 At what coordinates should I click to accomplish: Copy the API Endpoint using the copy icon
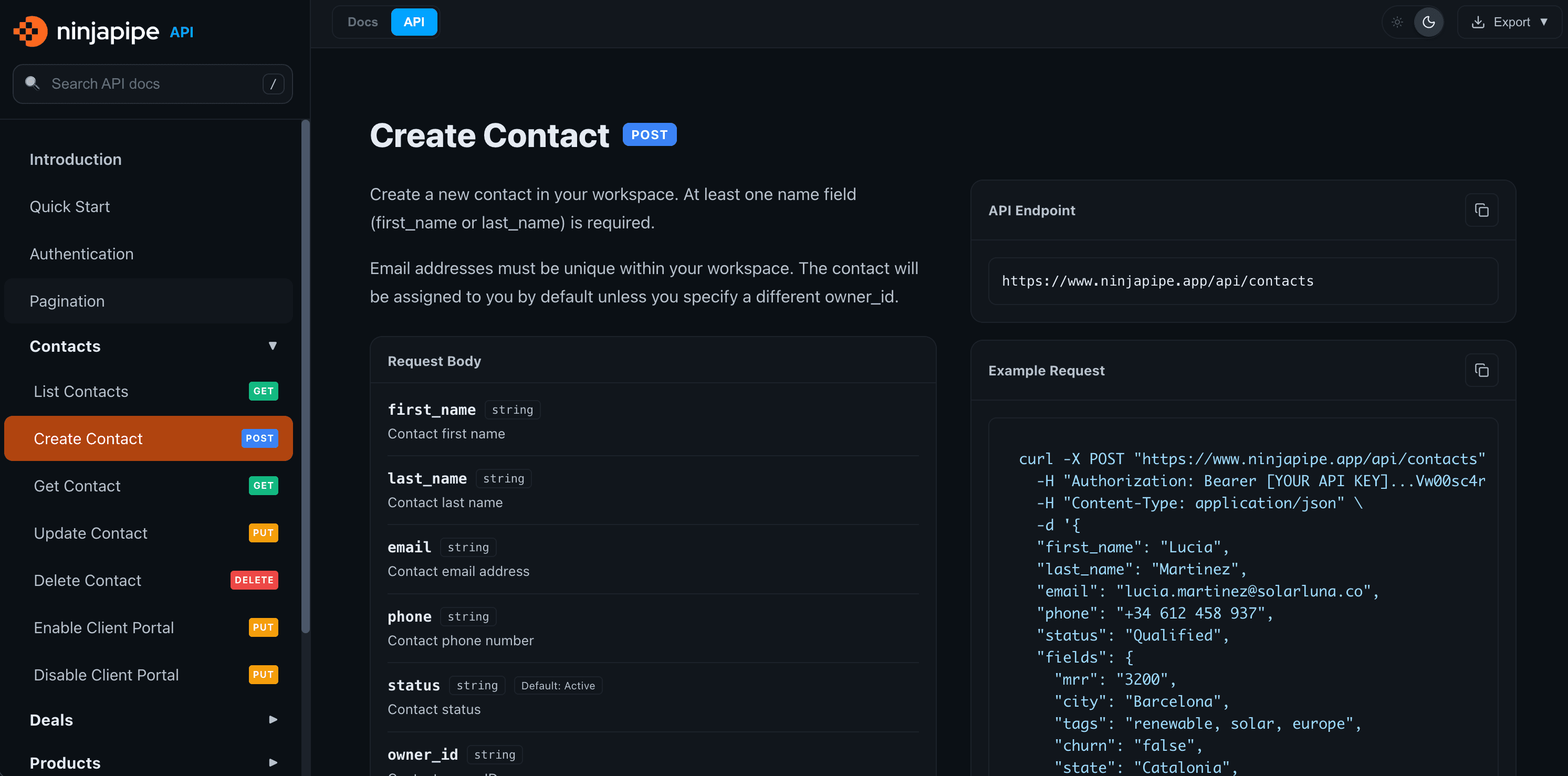1481,209
